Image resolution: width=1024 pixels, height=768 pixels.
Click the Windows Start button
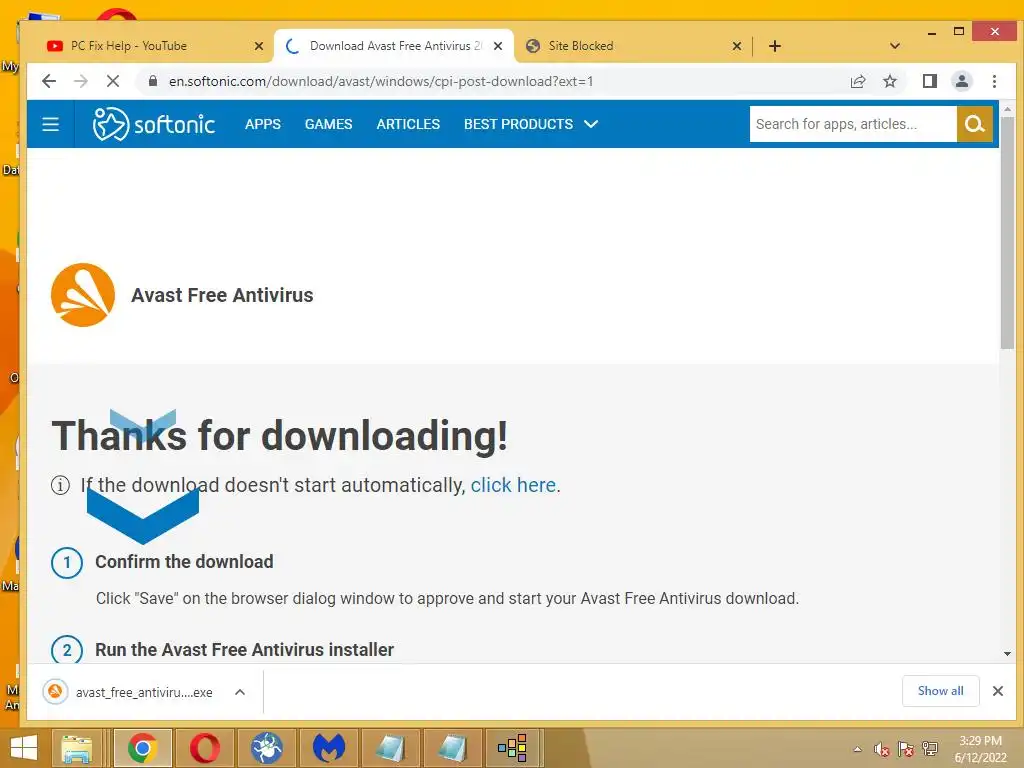(x=24, y=748)
